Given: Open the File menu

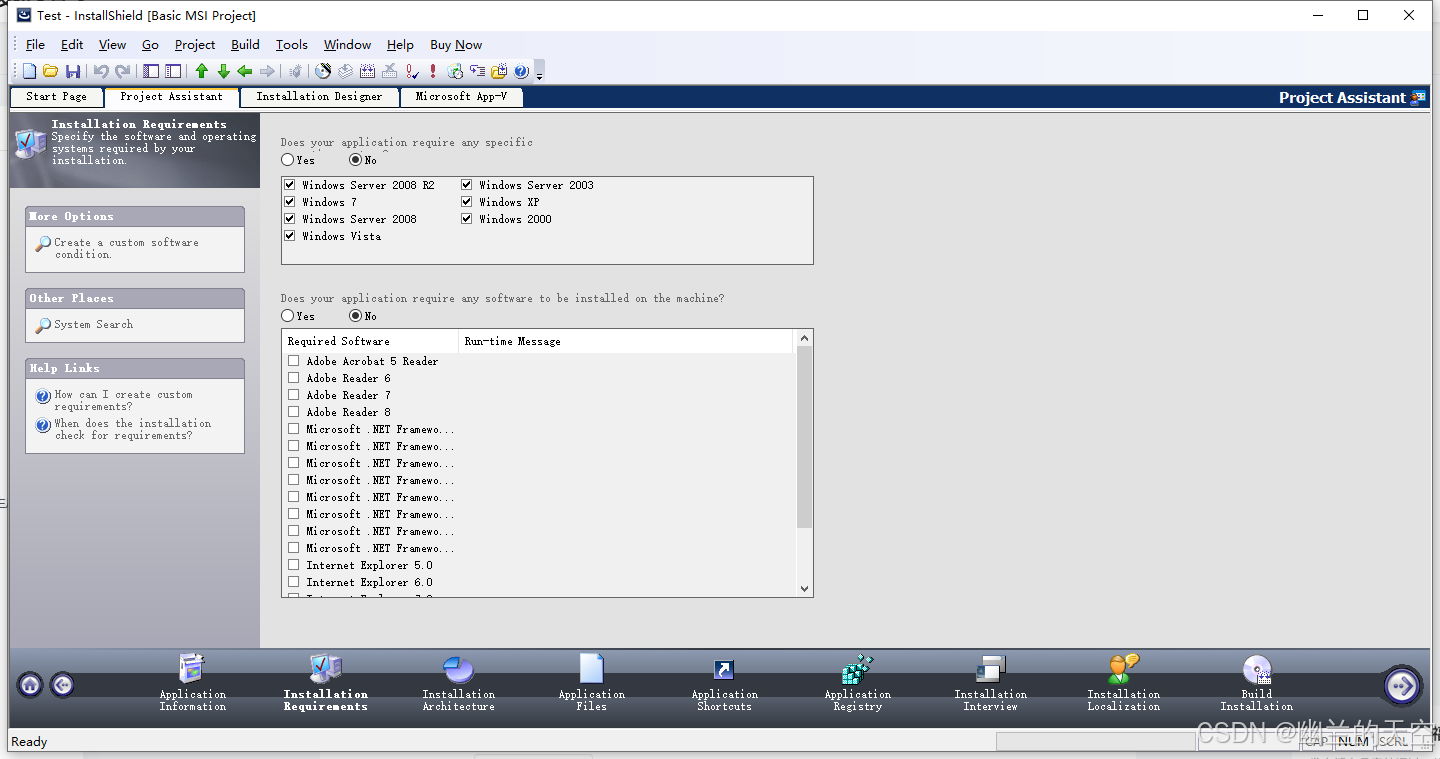Looking at the screenshot, I should point(35,45).
